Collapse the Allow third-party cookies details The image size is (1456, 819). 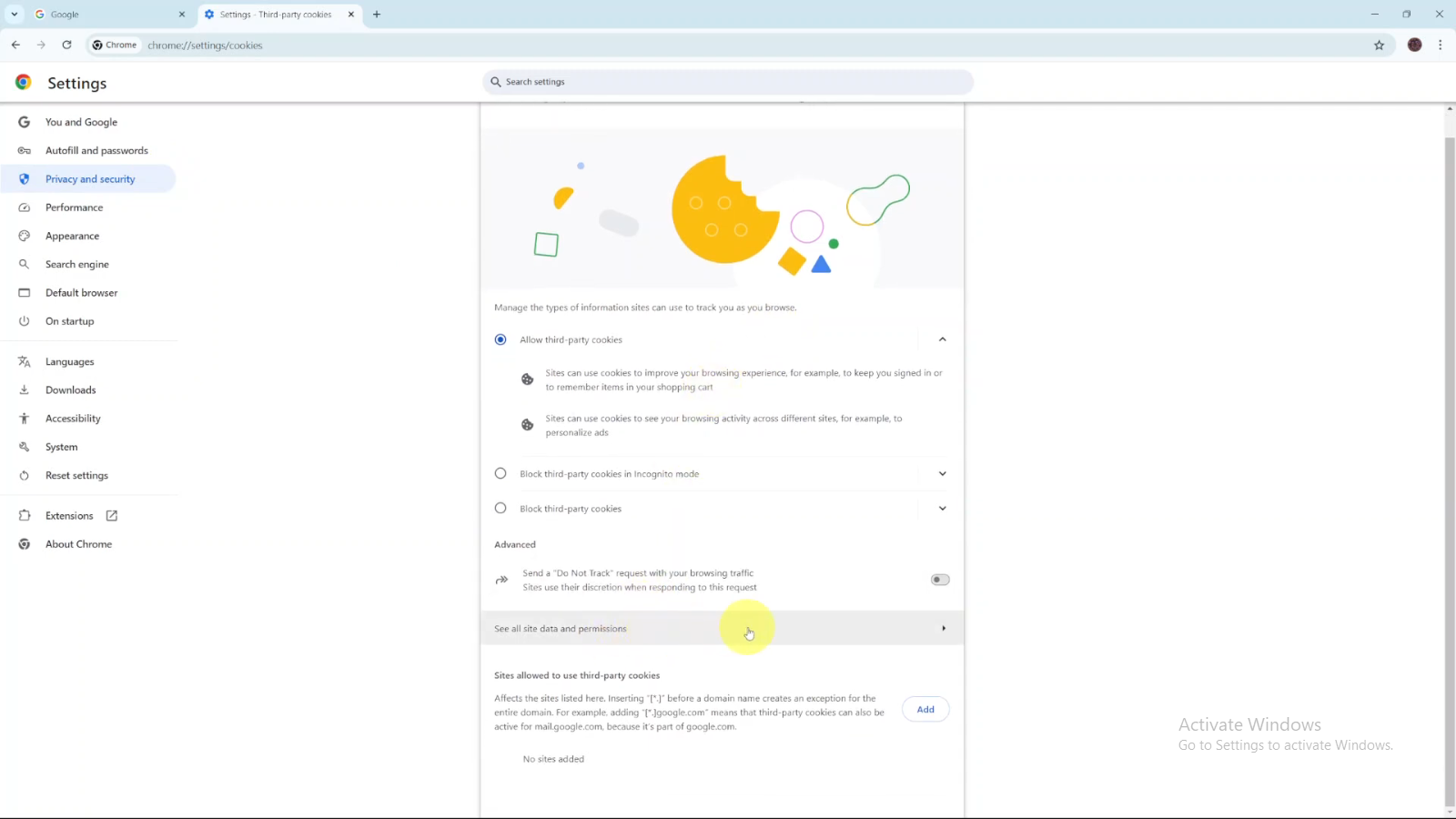(943, 339)
